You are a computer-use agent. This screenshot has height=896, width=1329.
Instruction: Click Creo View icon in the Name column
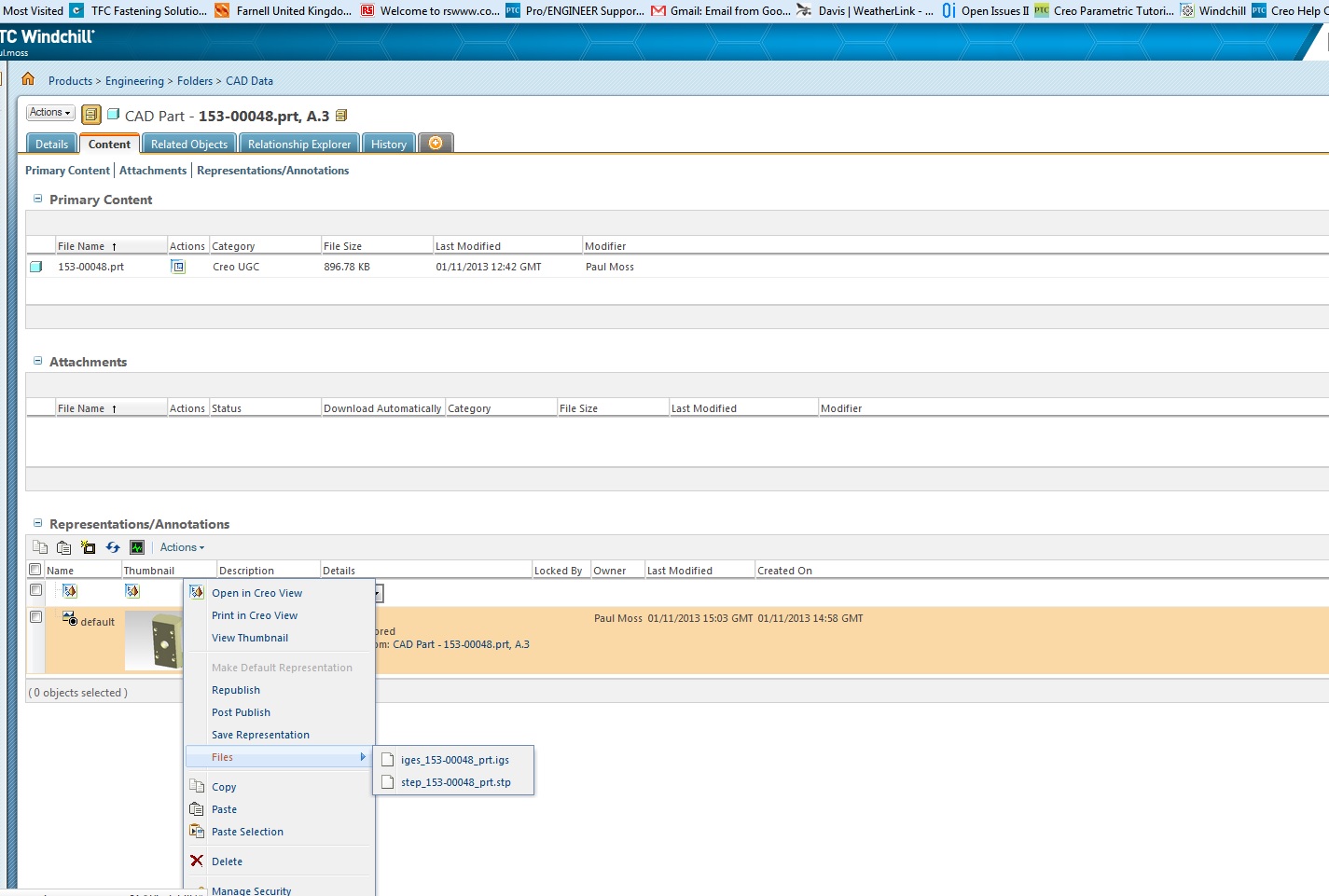pyautogui.click(x=70, y=591)
